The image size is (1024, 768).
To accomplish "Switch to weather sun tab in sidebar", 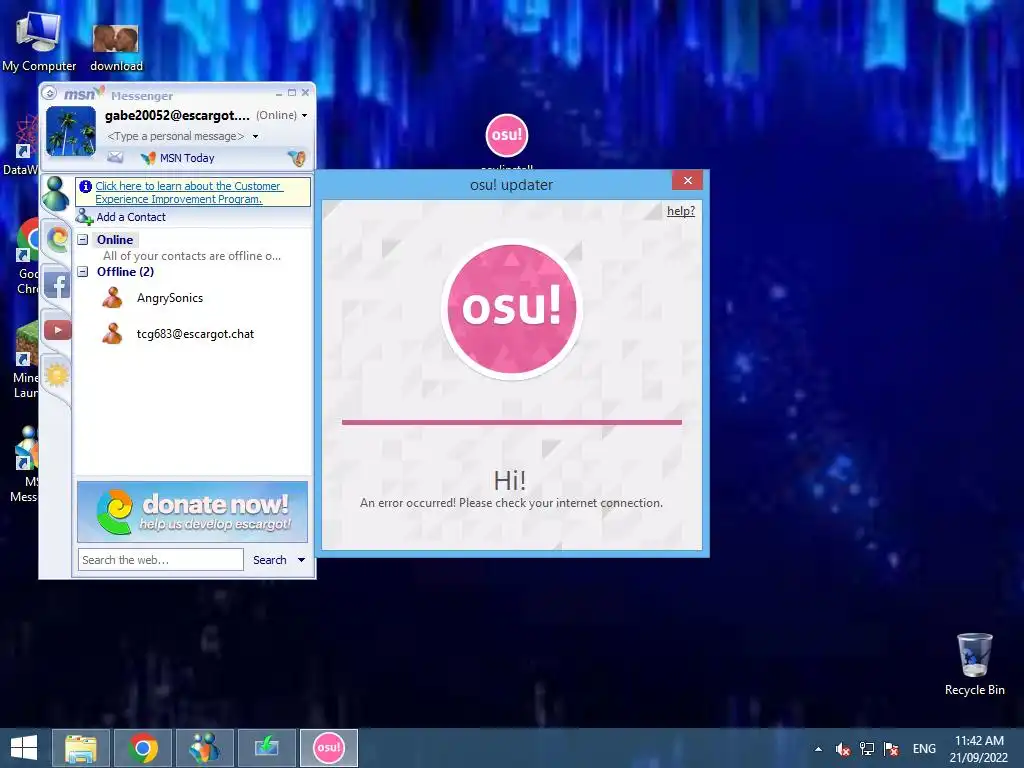I will click(57, 375).
